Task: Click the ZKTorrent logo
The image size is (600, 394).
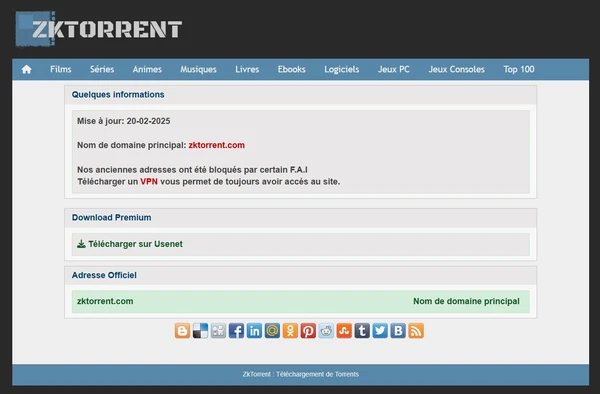Action: click(x=99, y=29)
